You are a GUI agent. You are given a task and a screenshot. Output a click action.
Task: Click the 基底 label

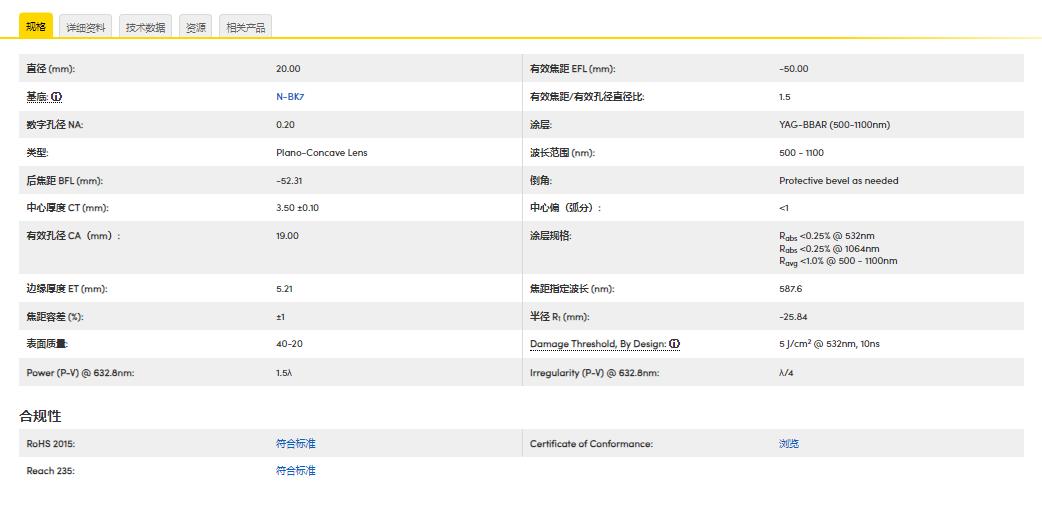37,97
